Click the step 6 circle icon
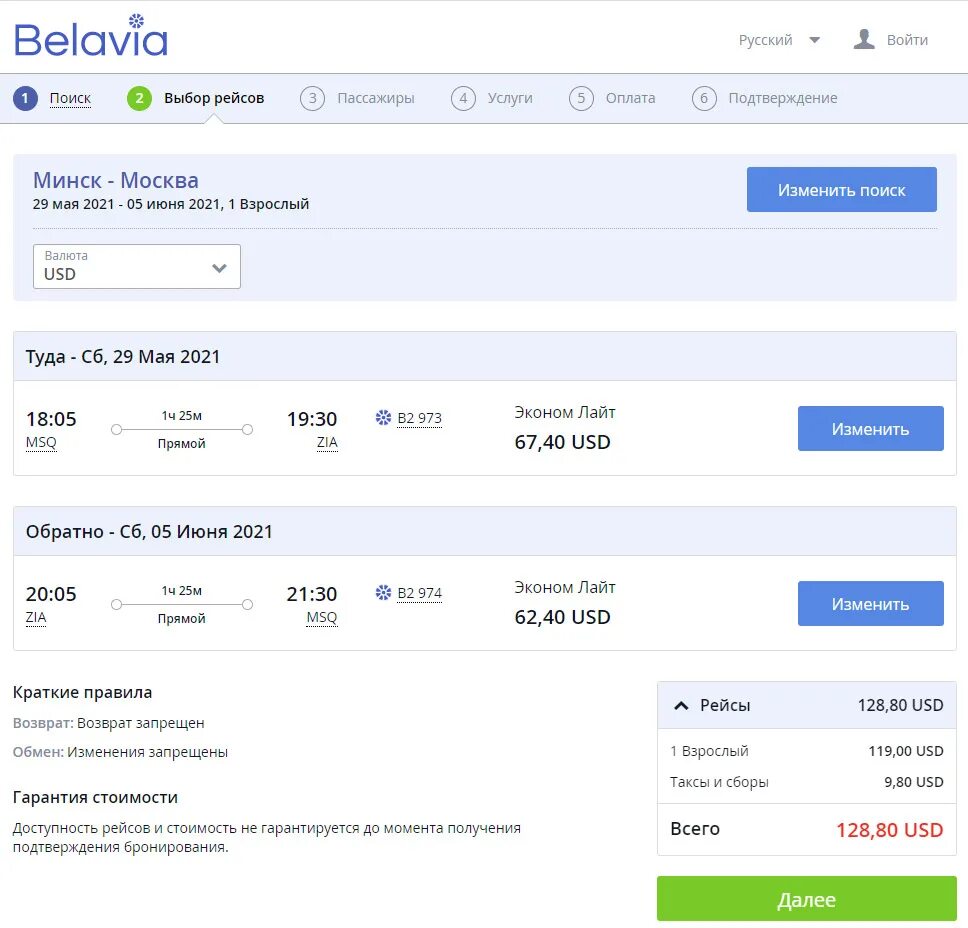This screenshot has height=928, width=968. 704,98
